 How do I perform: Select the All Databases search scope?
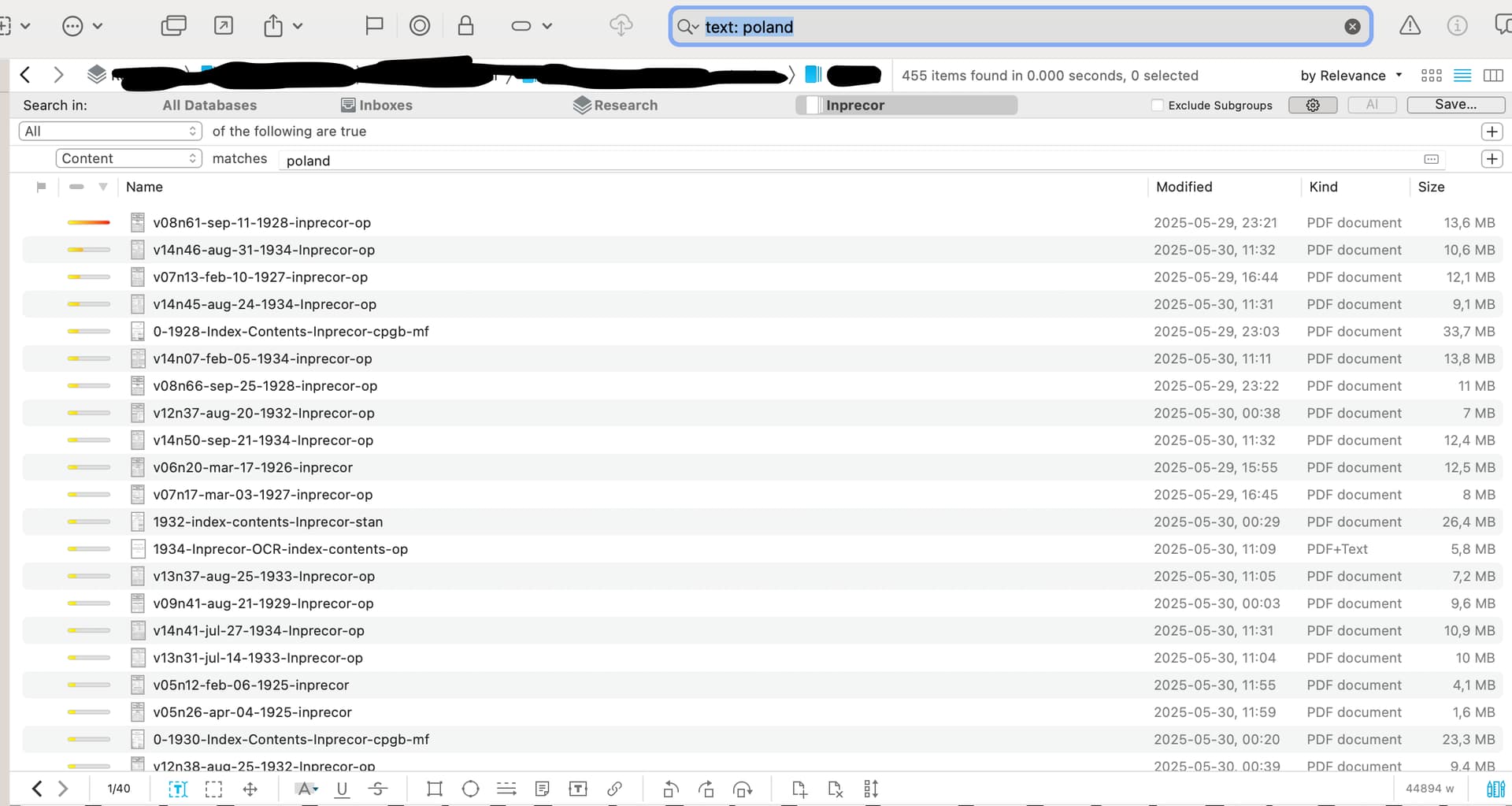pyautogui.click(x=209, y=106)
